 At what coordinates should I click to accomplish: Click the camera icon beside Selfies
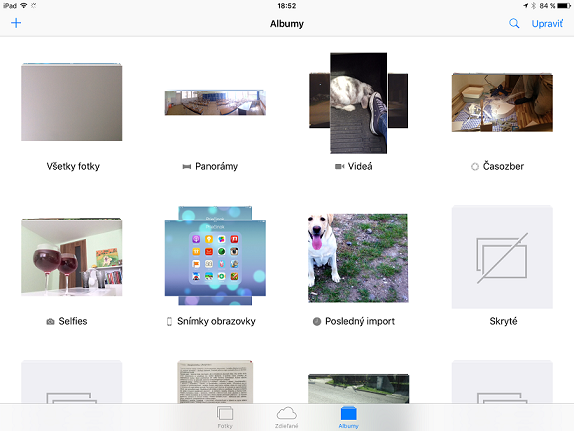click(51, 322)
